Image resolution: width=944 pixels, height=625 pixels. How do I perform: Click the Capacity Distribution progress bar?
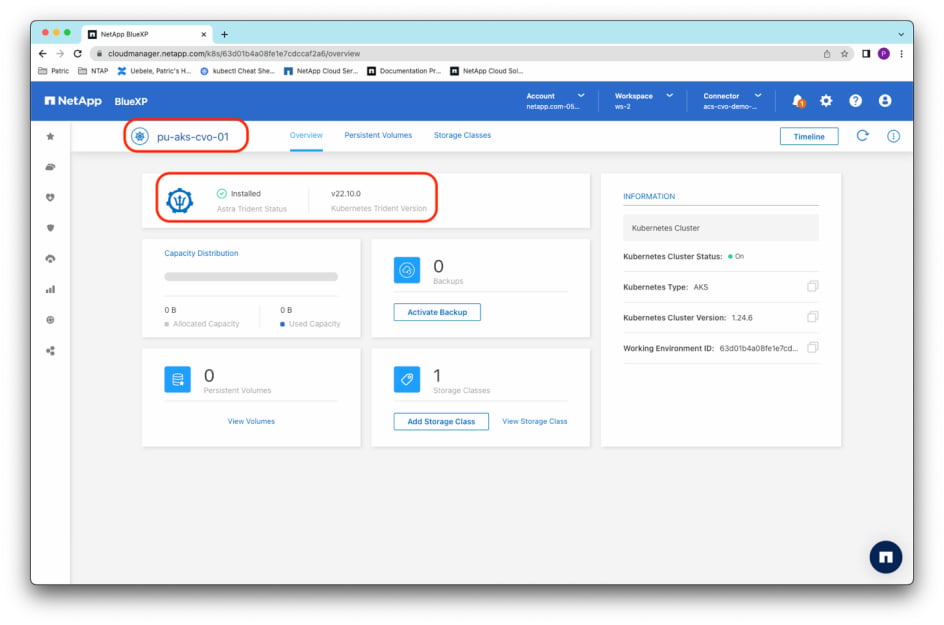pos(251,277)
